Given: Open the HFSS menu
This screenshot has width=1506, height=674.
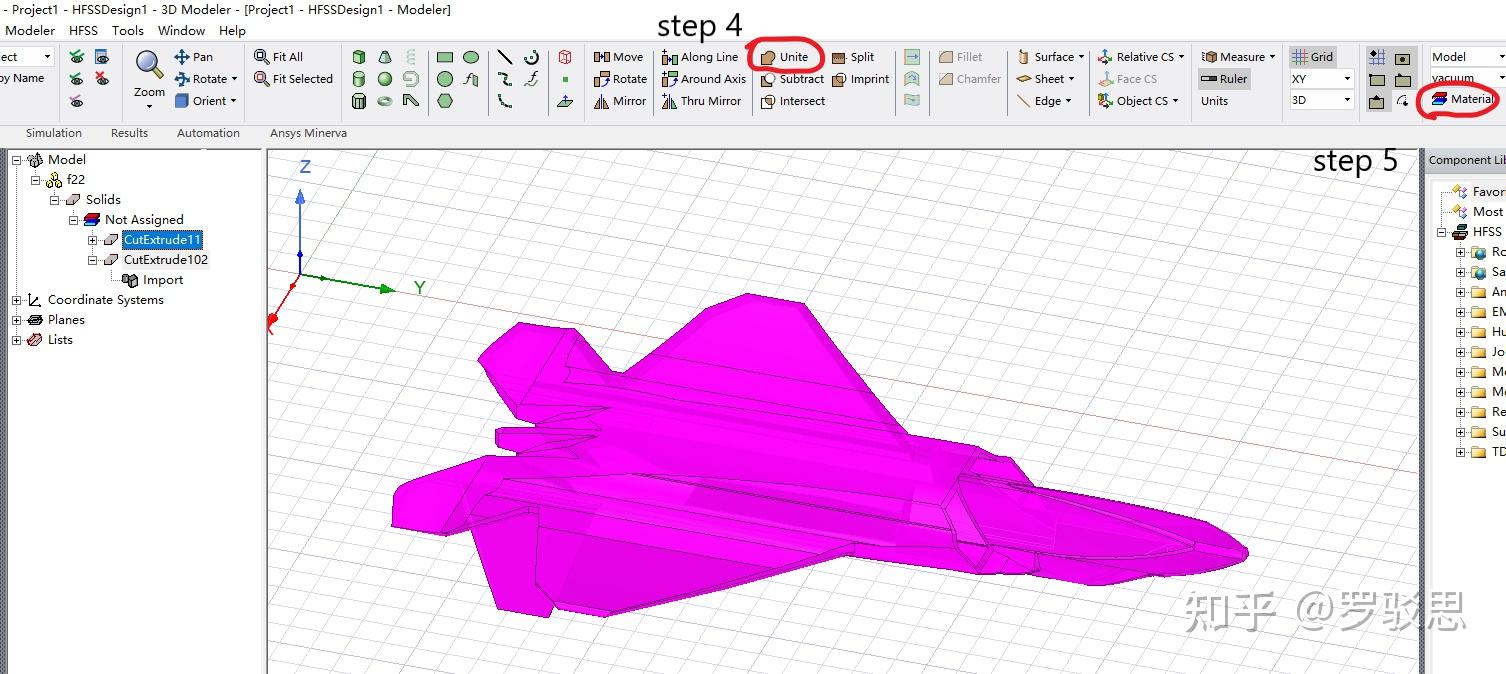Looking at the screenshot, I should click(83, 31).
